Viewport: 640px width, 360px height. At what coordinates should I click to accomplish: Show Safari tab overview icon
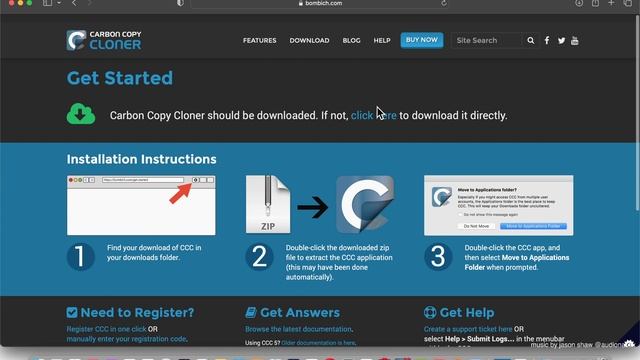628,3
